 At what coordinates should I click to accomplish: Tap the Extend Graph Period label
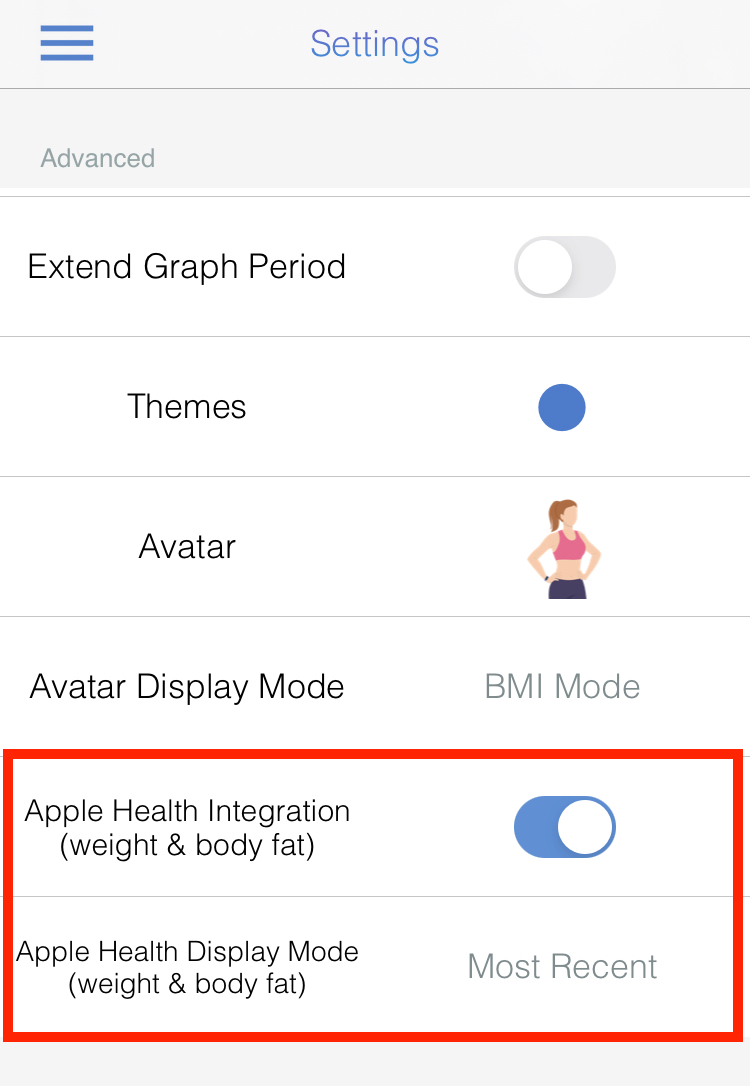pos(187,267)
